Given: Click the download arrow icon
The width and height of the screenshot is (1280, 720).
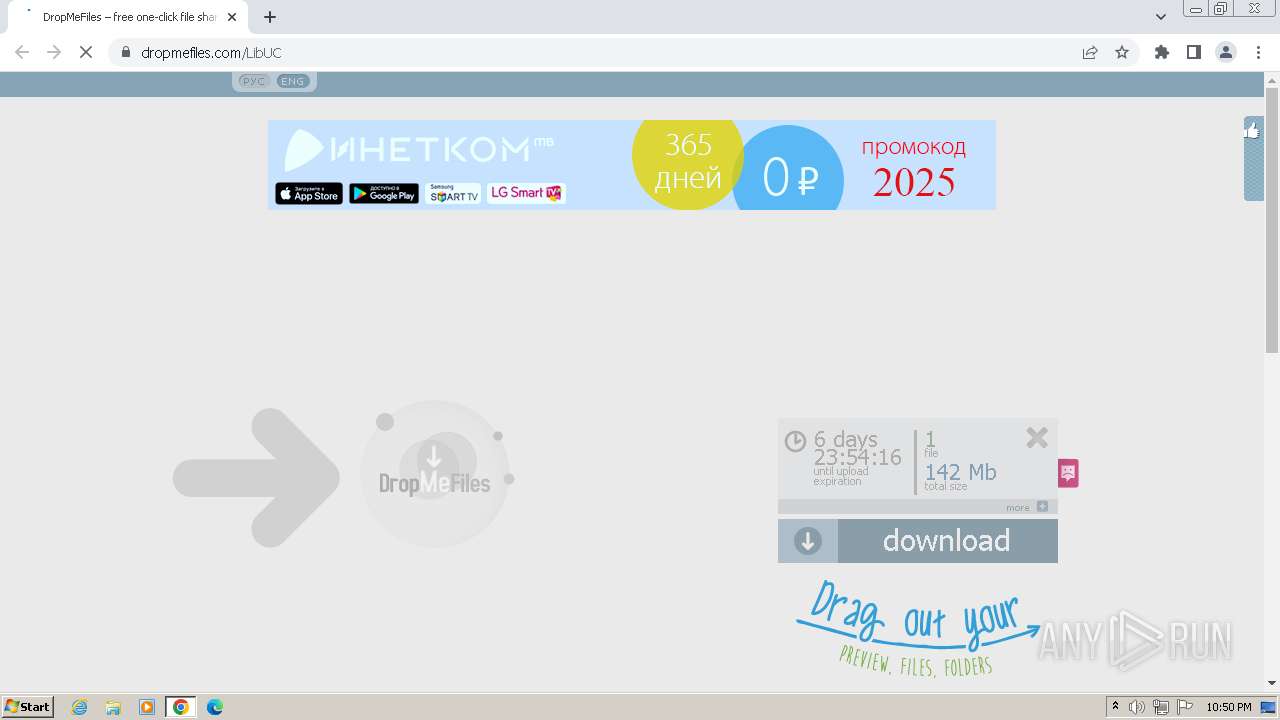Looking at the screenshot, I should pyautogui.click(x=808, y=541).
